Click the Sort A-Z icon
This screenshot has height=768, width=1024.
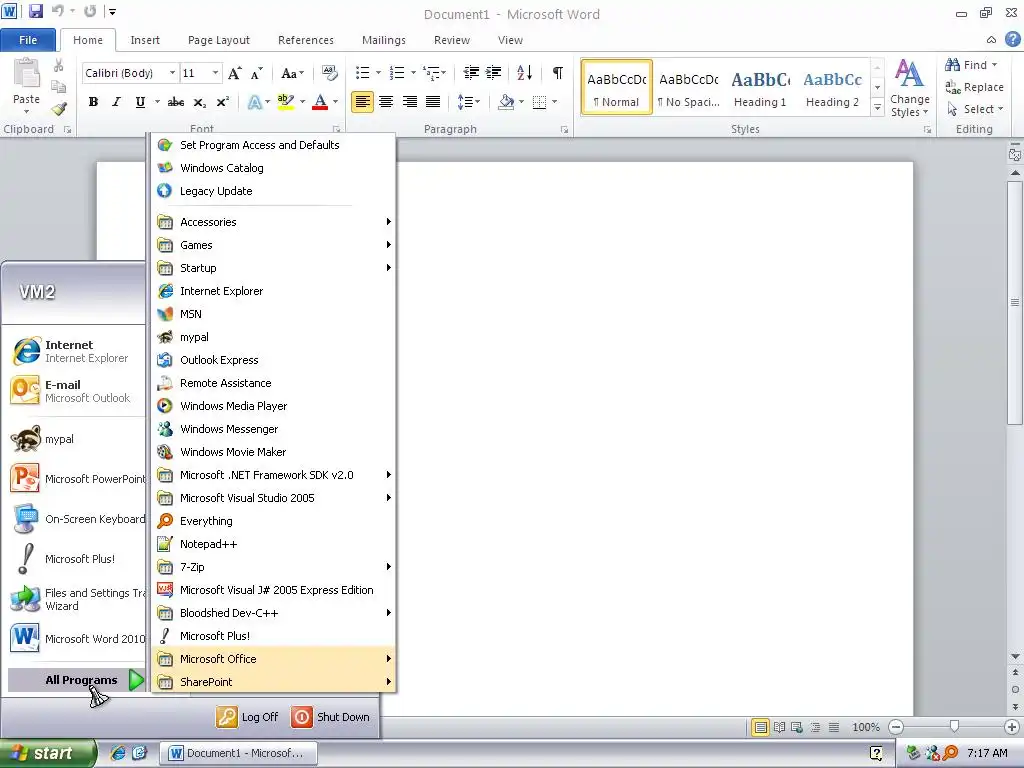(524, 72)
